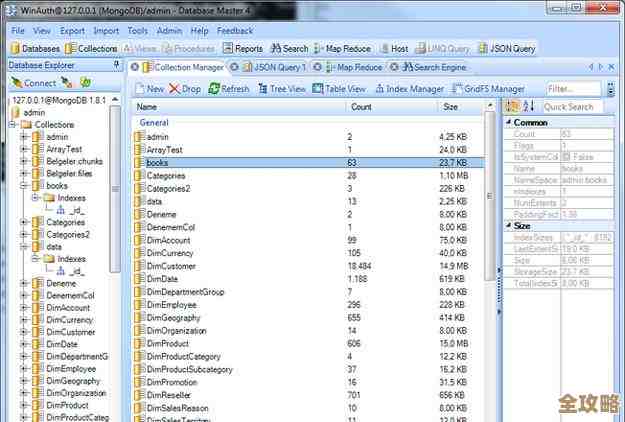
Task: Collapse the Common property section
Action: [x=505, y=122]
